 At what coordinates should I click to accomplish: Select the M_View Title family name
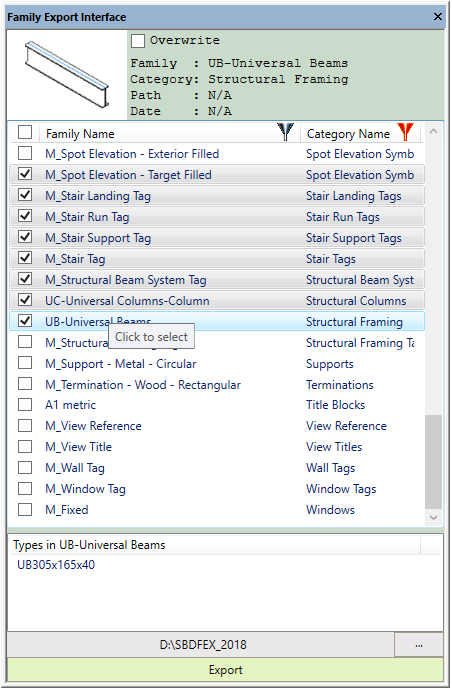(x=78, y=447)
